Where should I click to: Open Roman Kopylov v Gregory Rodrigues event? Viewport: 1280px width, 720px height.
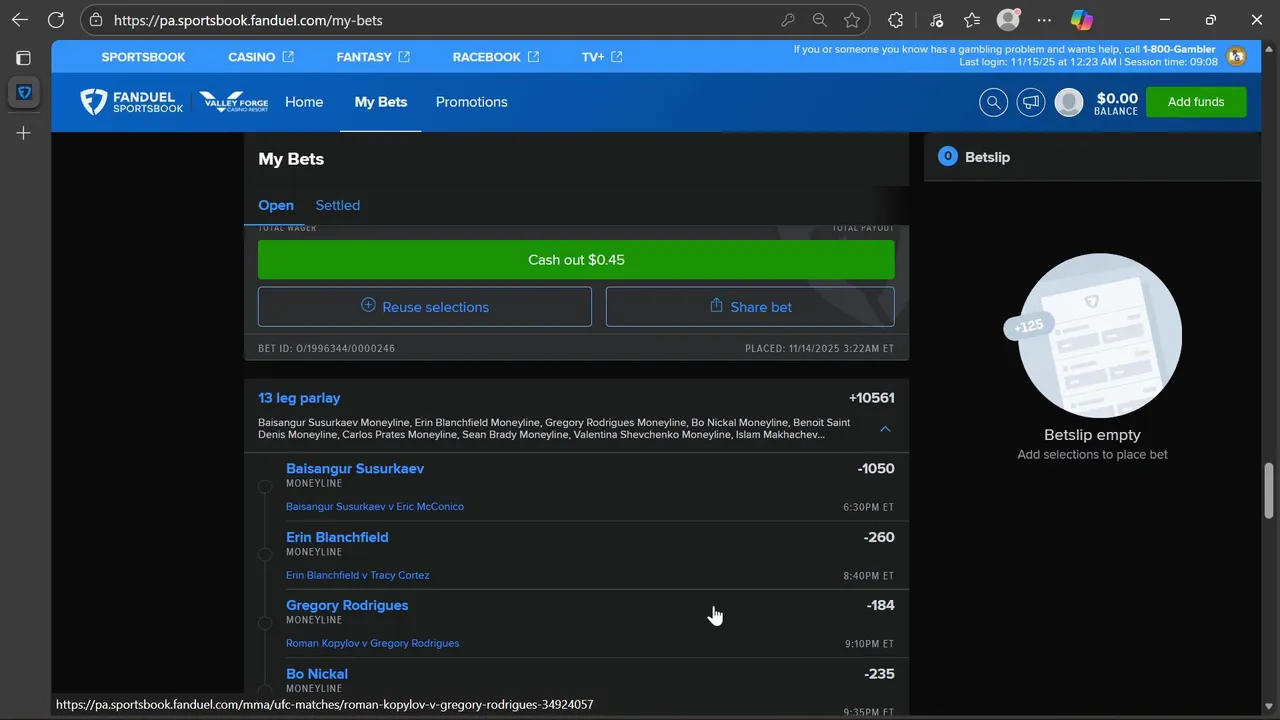click(x=373, y=643)
